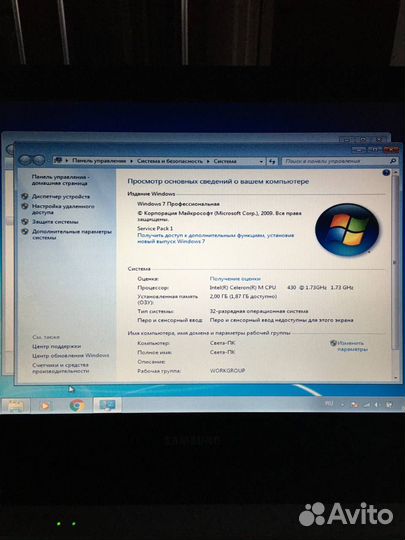The height and width of the screenshot is (540, 405).
Task: Click the refresh button beside address bar
Action: point(272,161)
